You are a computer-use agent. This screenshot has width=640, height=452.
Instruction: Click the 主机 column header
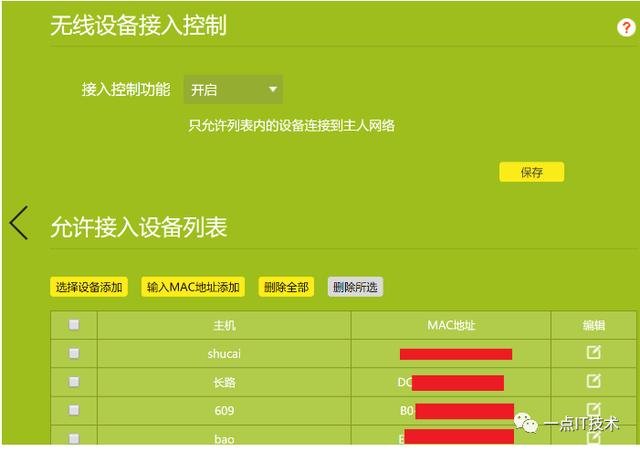pos(224,325)
